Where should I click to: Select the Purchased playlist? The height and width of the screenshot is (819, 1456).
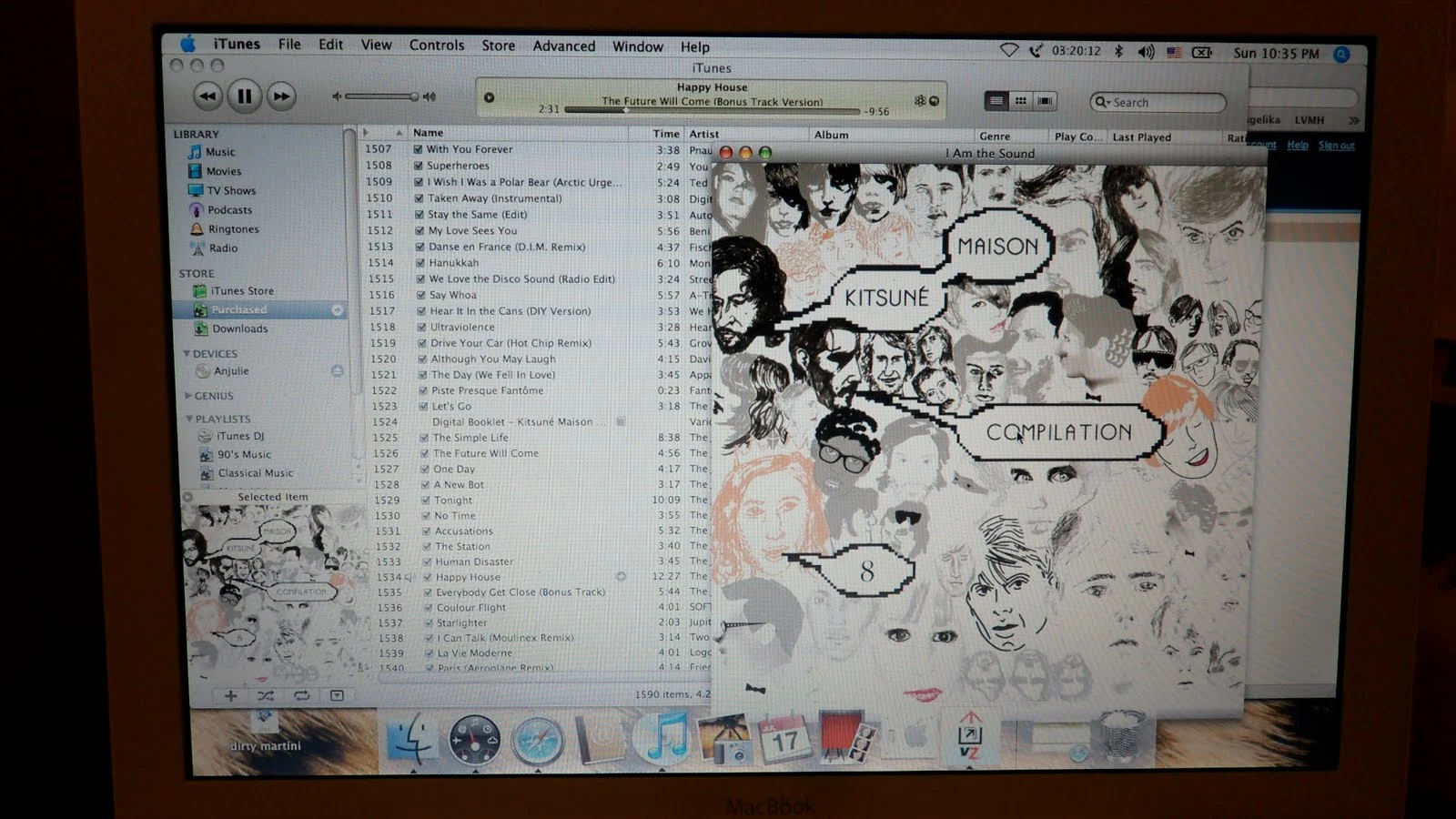click(259, 310)
